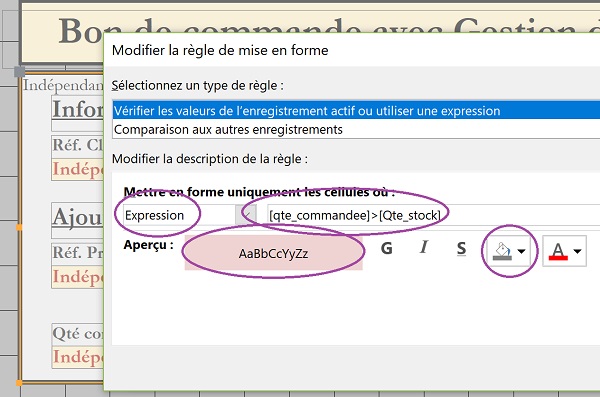The width and height of the screenshot is (600, 397).
Task: Select 'Vérifier les valeurs de l'enregistrement actif' rule type
Action: pos(356,111)
